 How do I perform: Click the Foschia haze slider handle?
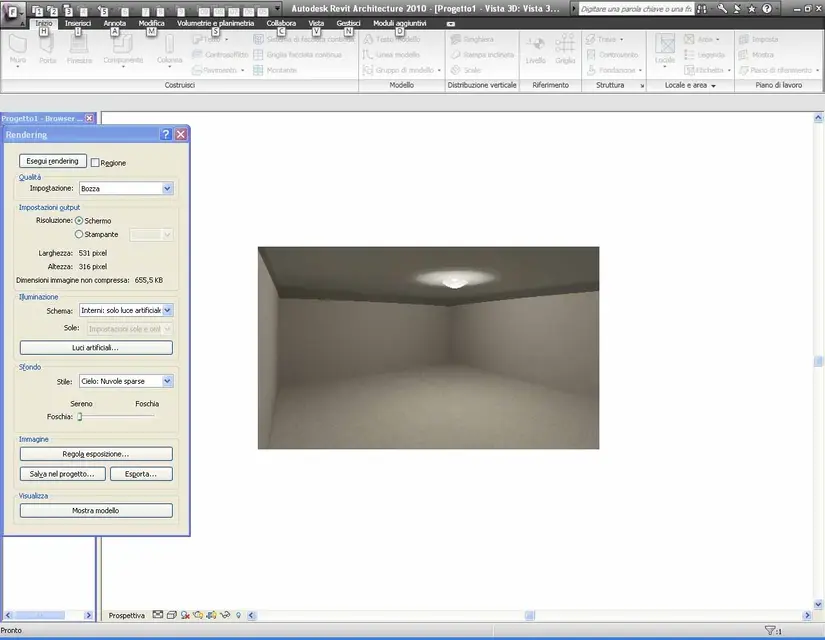tap(80, 416)
